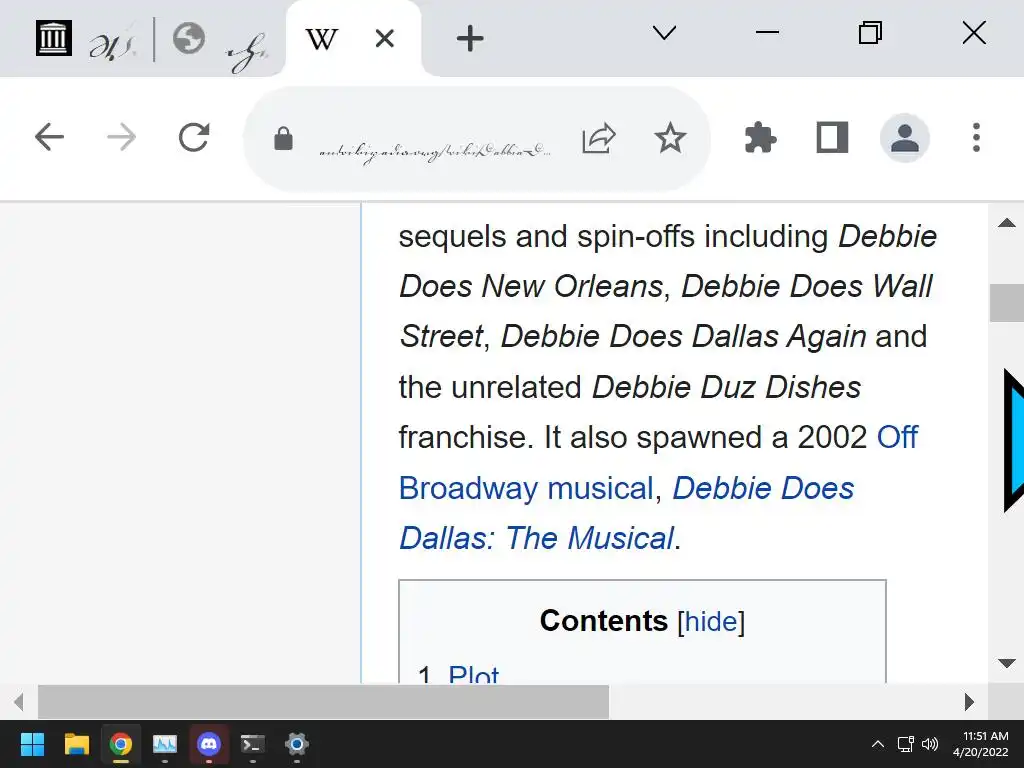The height and width of the screenshot is (768, 1024).
Task: Expand the tab search chevron
Action: 664,34
